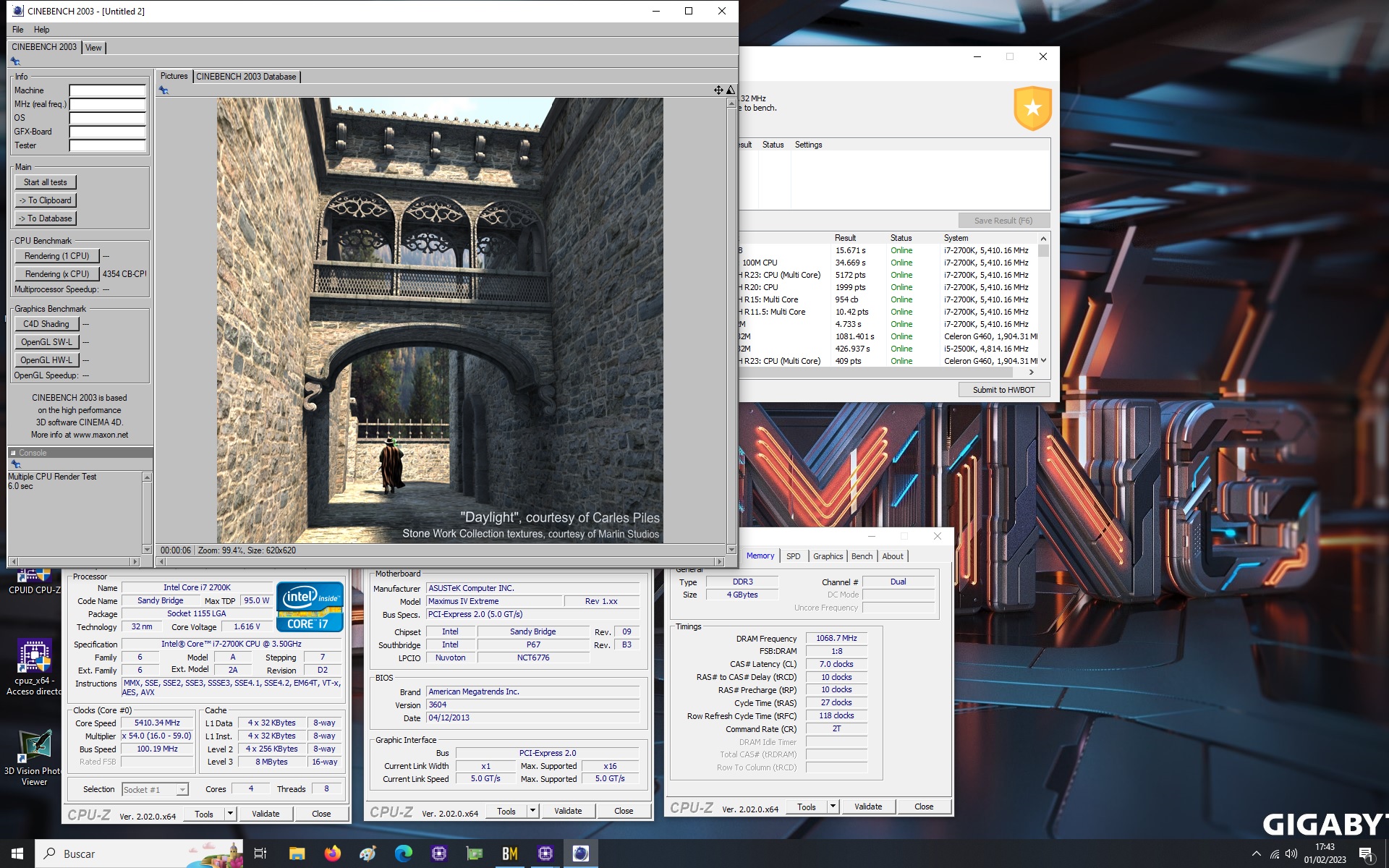Click the pin icon under the CINEBENCH 2003 tab
Screen dimensions: 1389x868
(x=15, y=61)
